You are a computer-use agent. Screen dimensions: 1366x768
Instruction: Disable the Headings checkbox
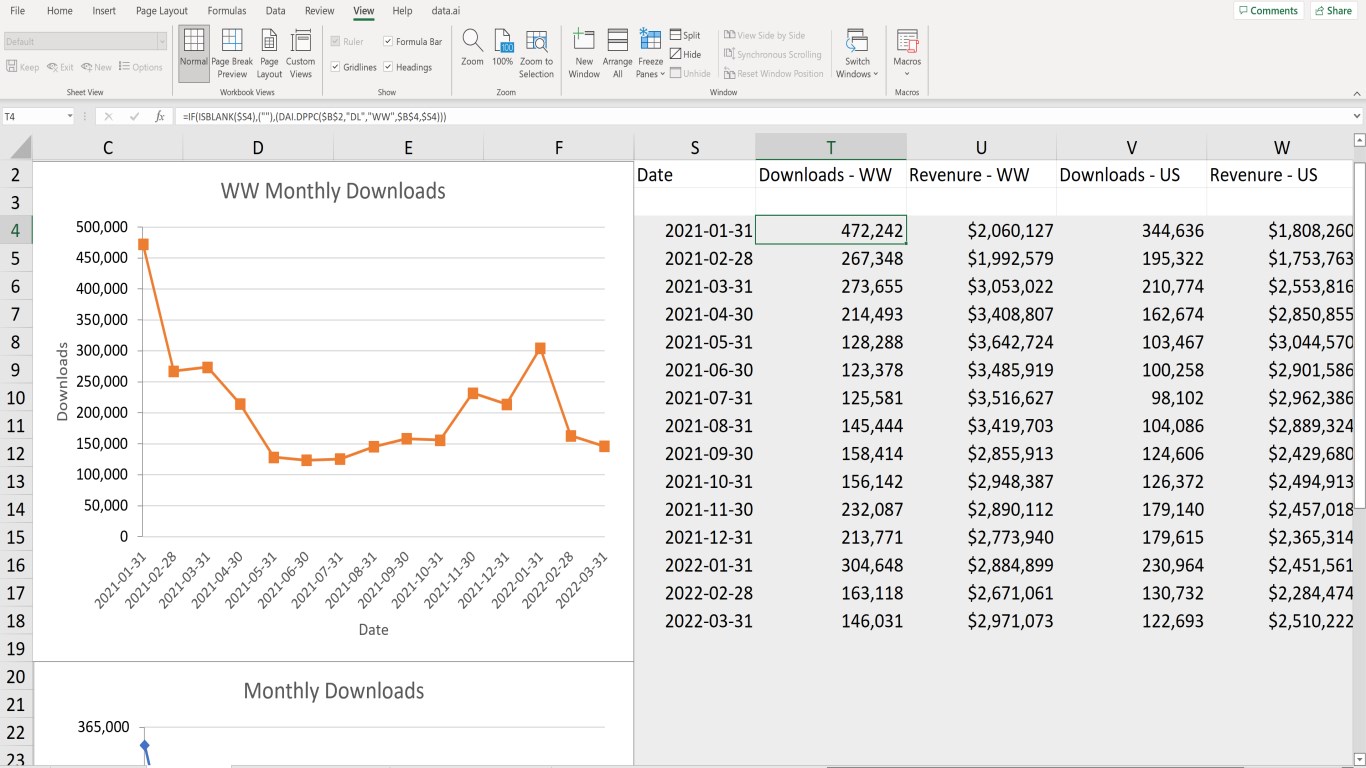click(388, 67)
